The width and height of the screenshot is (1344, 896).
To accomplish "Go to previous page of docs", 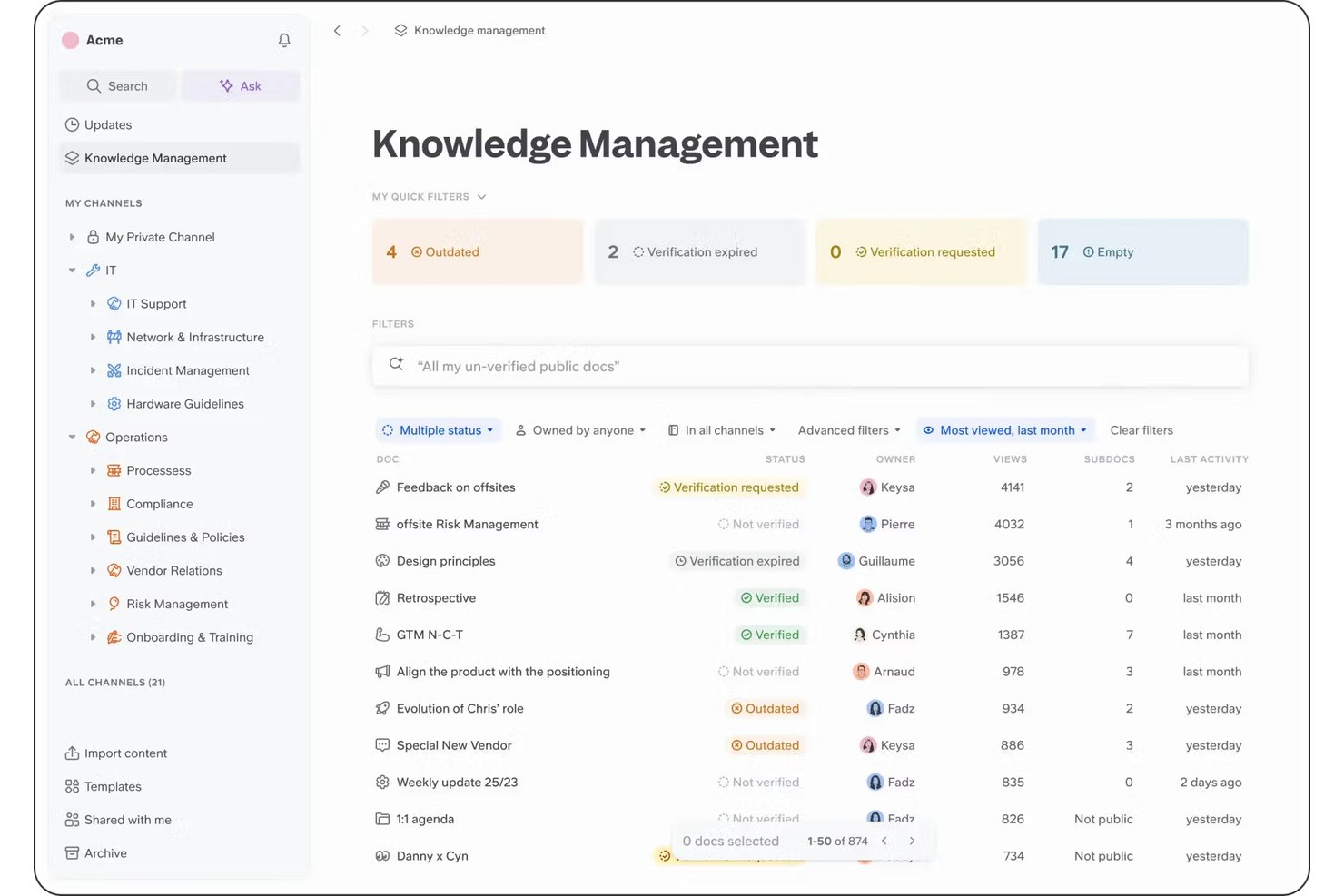I will (884, 841).
